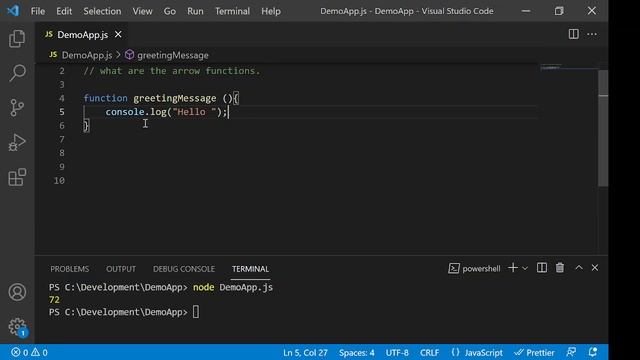Click 'console' on line 5
The image size is (640, 360).
click(x=125, y=112)
